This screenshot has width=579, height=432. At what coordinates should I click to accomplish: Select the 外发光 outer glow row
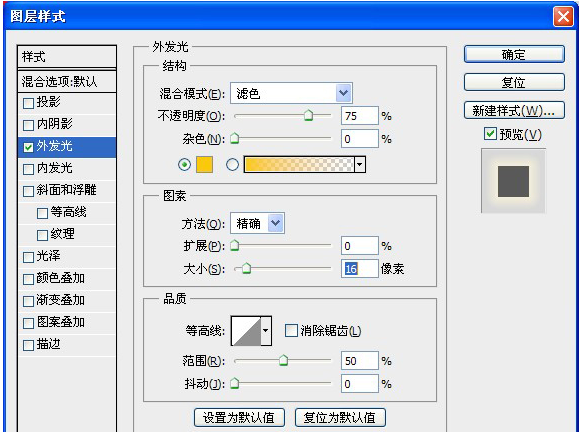(67, 147)
